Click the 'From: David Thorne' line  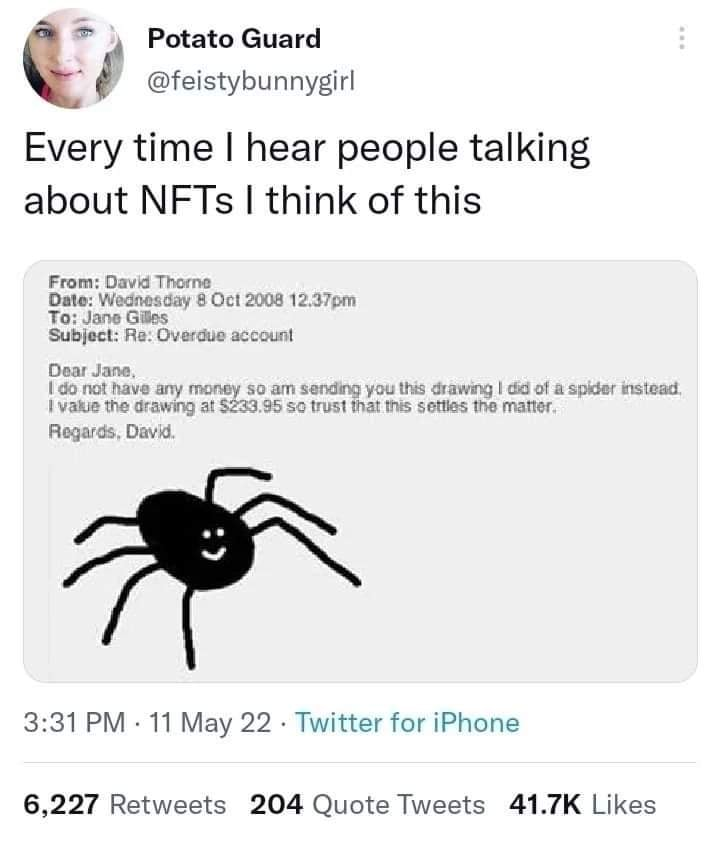click(130, 283)
